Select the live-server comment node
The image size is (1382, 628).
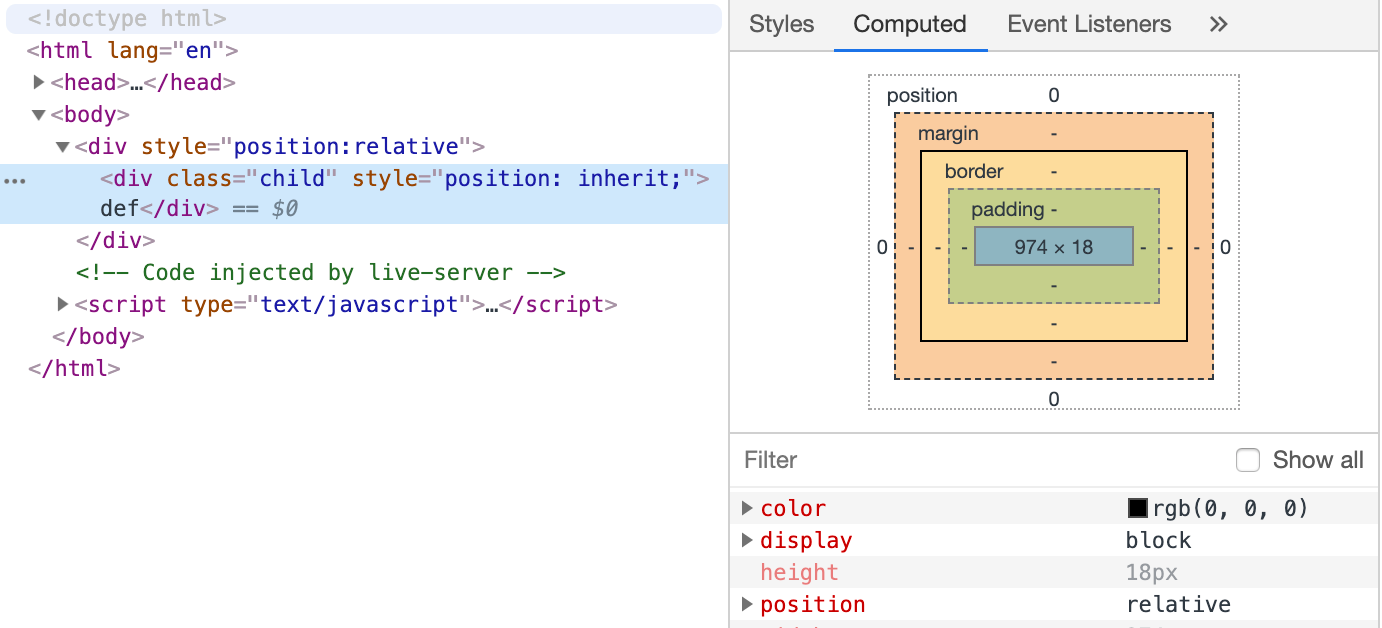[321, 273]
